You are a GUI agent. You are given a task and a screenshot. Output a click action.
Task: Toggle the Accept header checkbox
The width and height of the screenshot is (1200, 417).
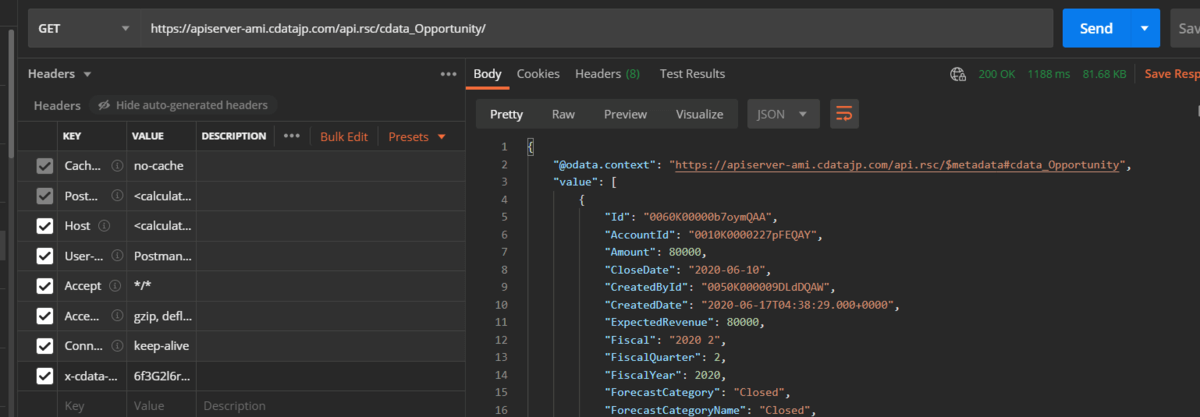coord(45,286)
